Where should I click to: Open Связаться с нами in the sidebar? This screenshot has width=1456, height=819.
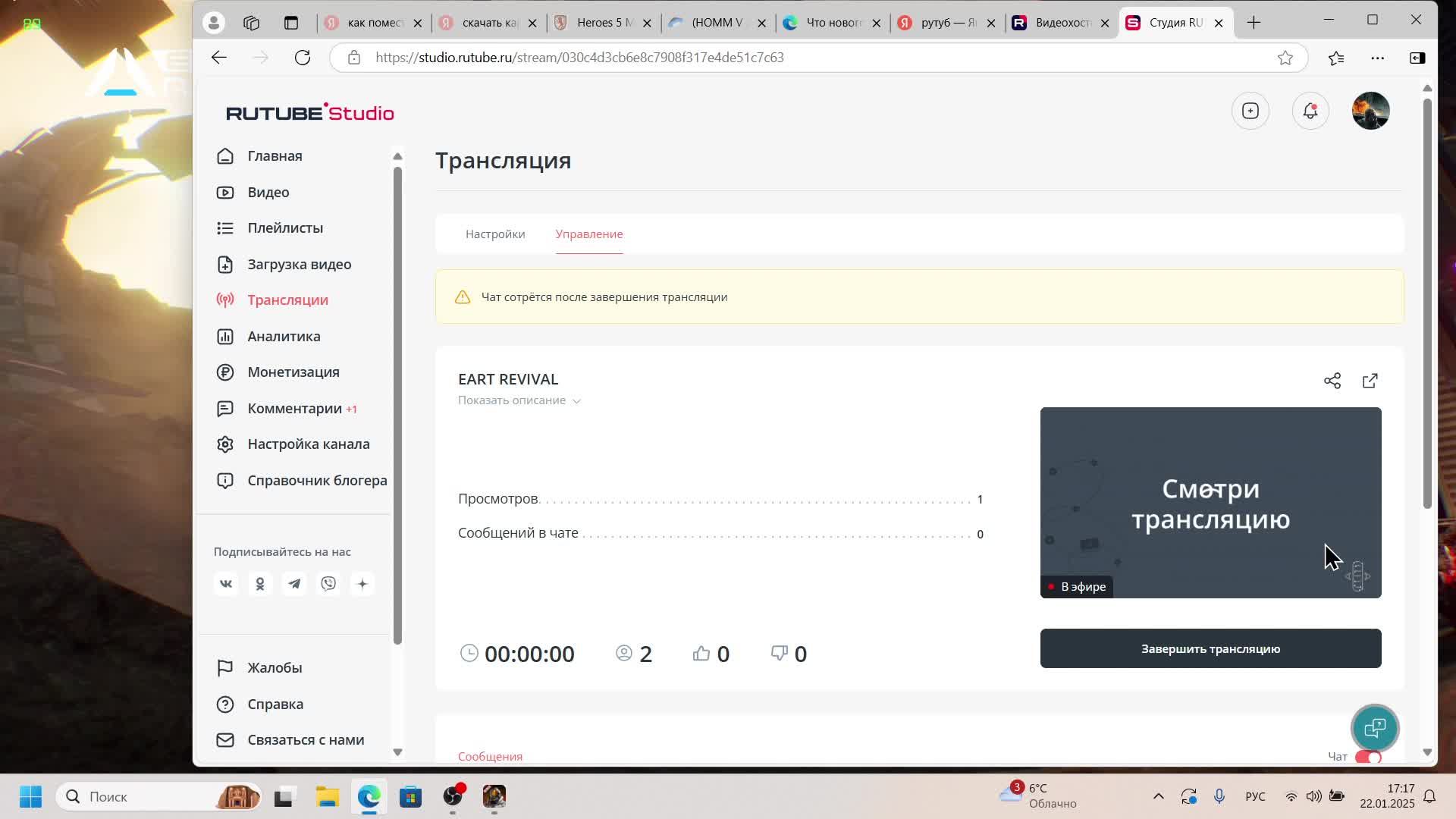(290, 740)
